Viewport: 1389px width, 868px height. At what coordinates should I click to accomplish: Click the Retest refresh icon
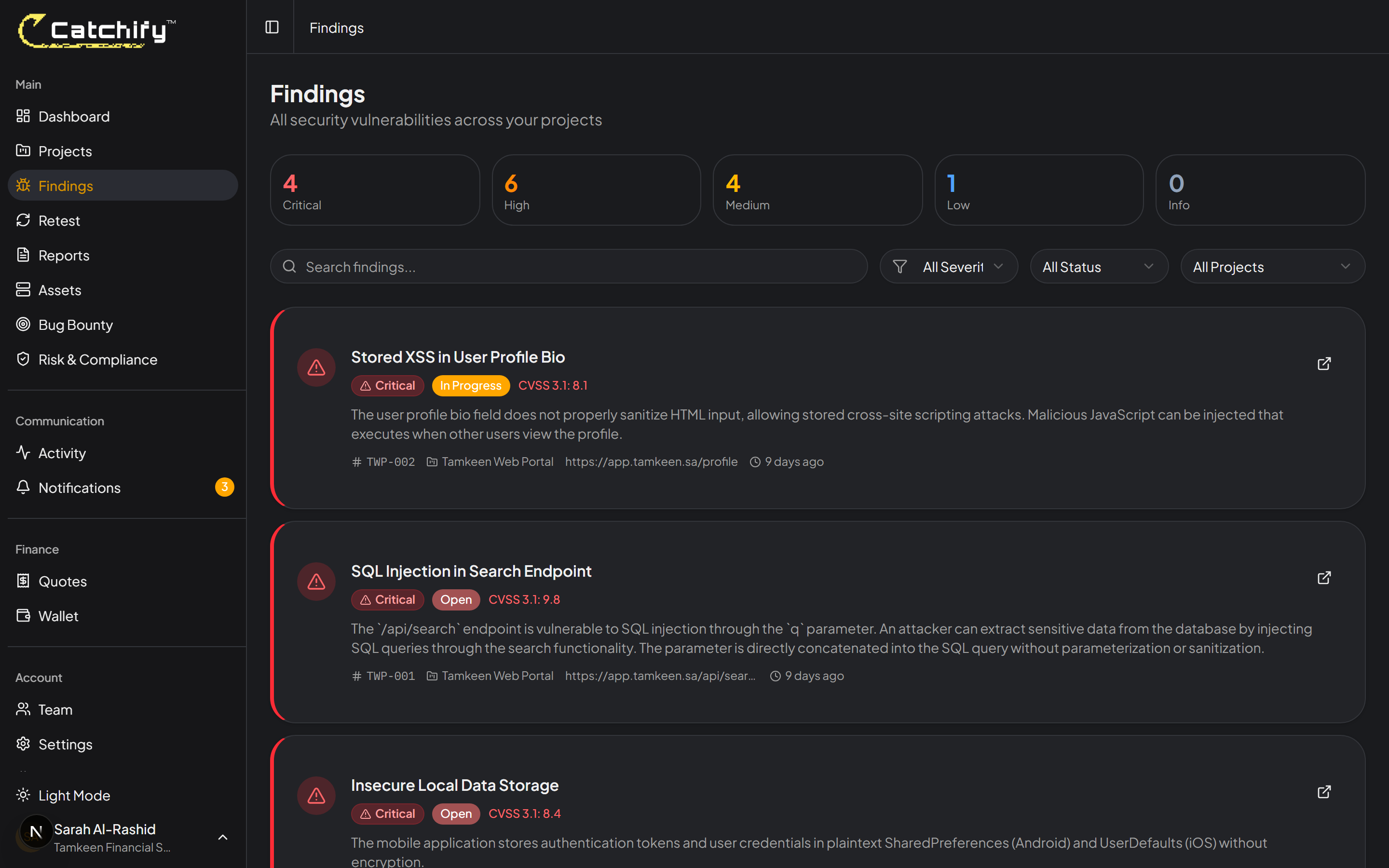tap(23, 220)
